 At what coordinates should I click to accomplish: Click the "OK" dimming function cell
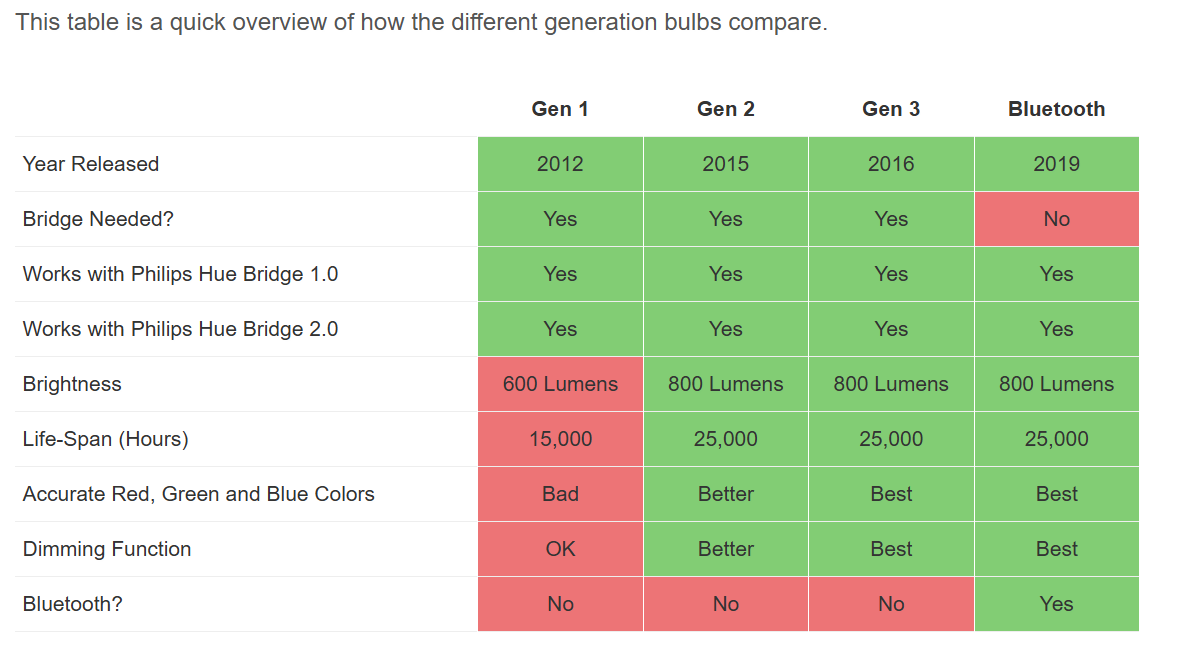click(x=560, y=549)
